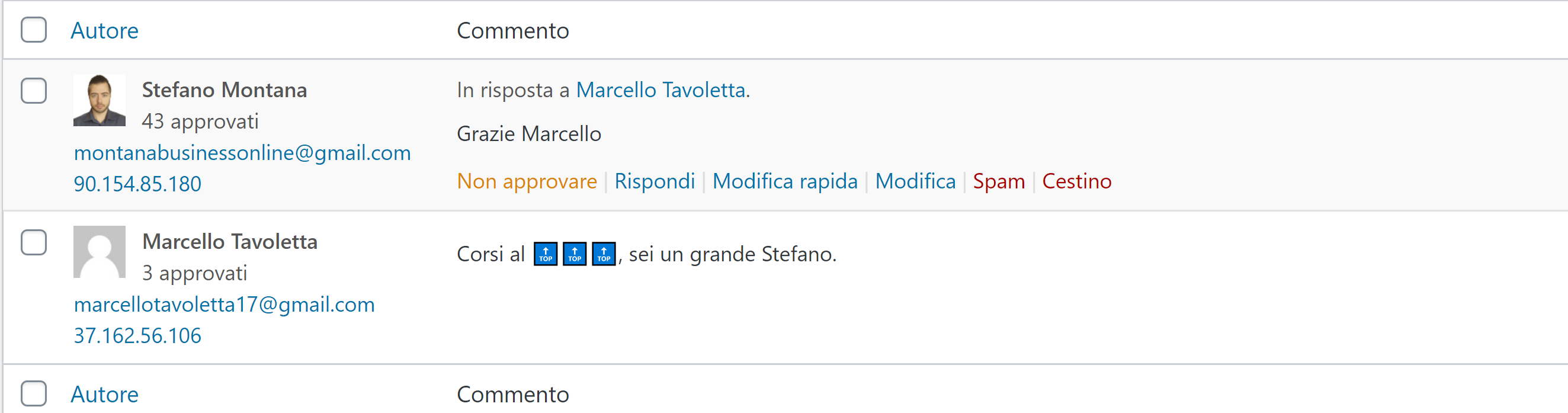Select Marcello Tavoletta's comment checkbox
Screen dimensions: 1568x413
point(34,242)
